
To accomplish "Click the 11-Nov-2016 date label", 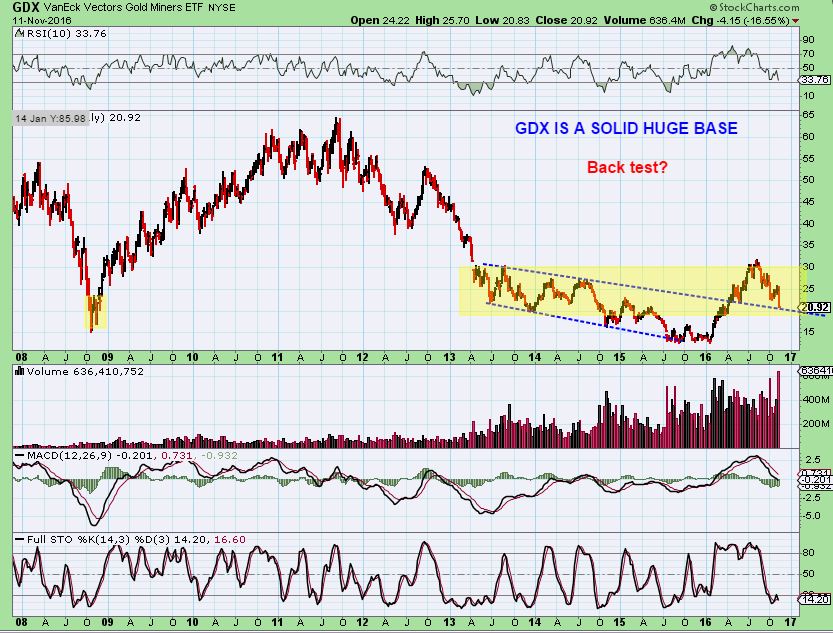I will click(x=42, y=20).
